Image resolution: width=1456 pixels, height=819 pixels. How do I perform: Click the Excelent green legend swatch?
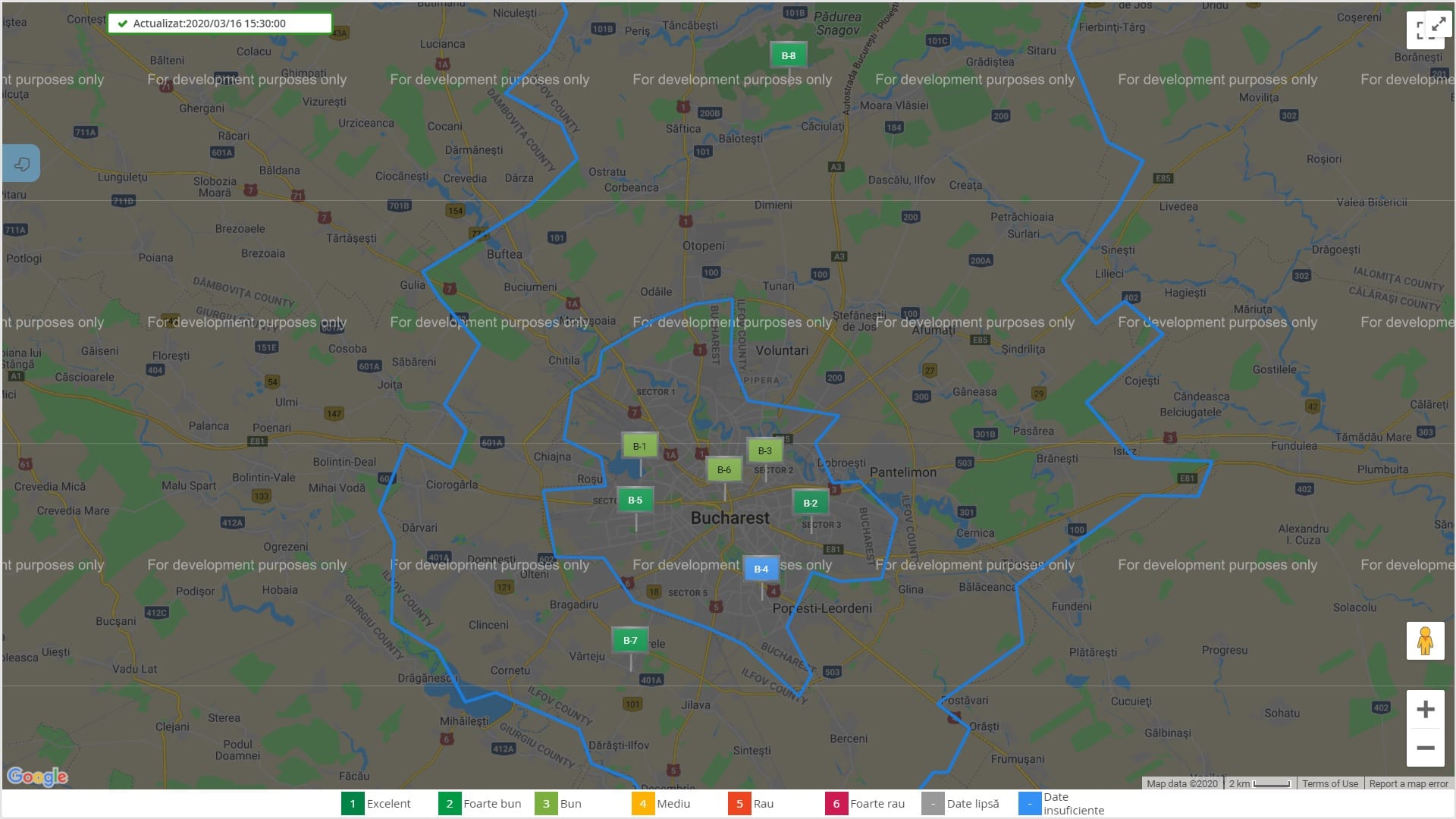click(353, 804)
